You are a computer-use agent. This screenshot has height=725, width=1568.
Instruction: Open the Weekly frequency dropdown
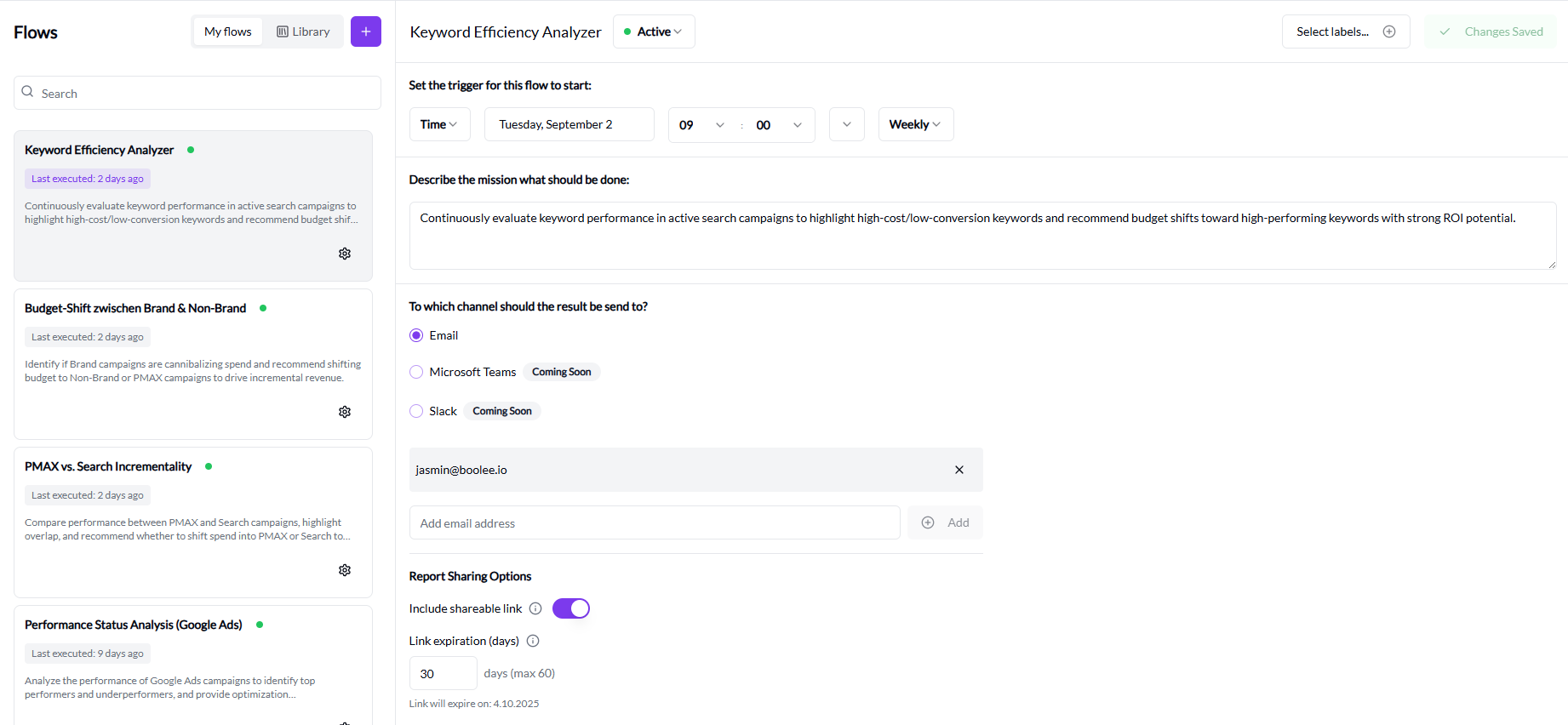click(x=915, y=124)
